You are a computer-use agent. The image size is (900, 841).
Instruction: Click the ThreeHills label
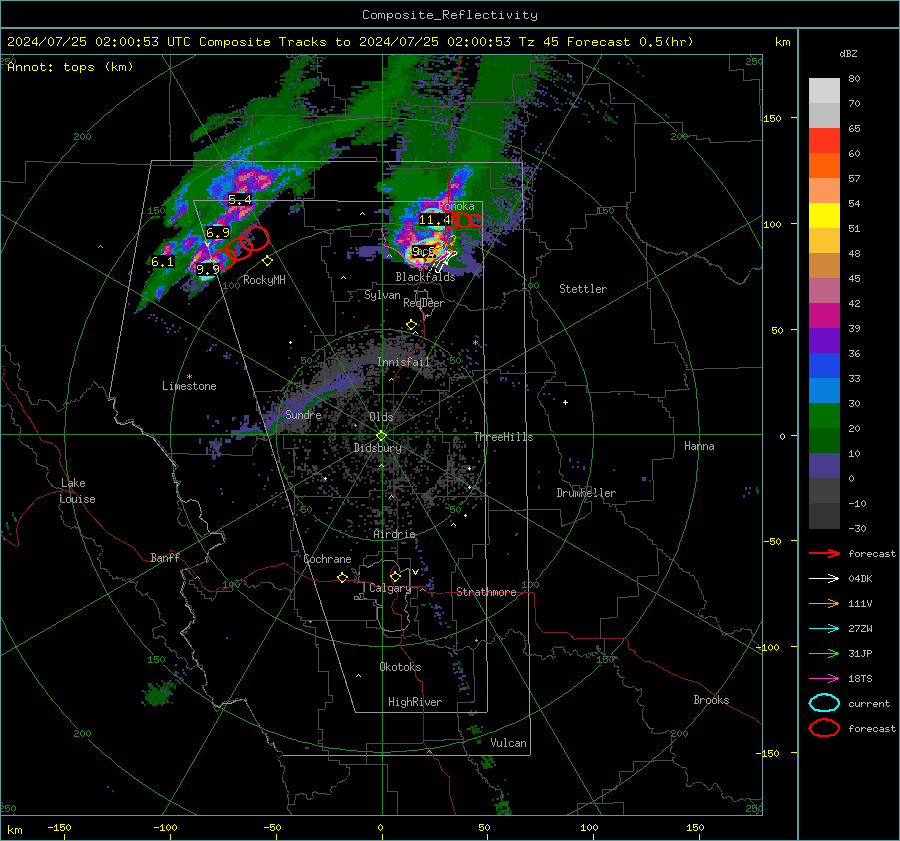point(503,437)
